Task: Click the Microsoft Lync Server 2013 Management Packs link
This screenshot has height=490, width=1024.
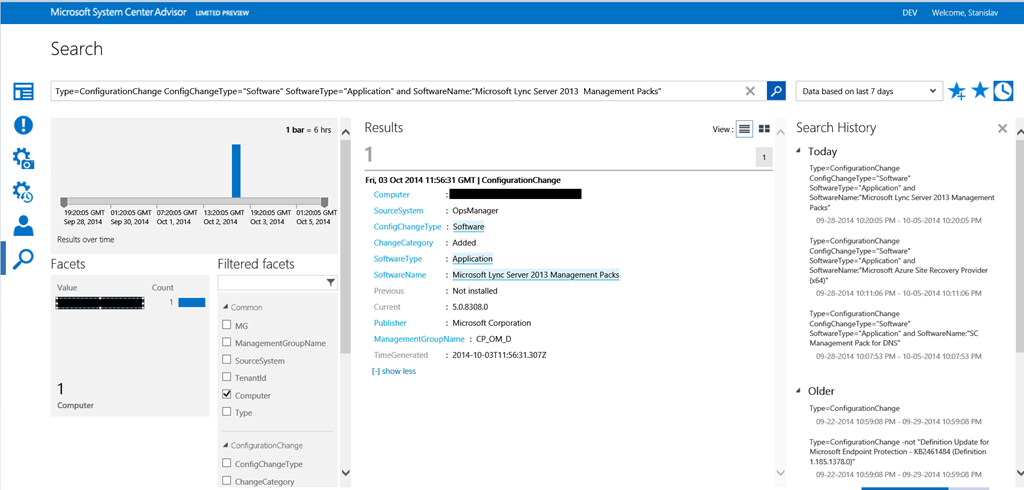Action: point(536,275)
